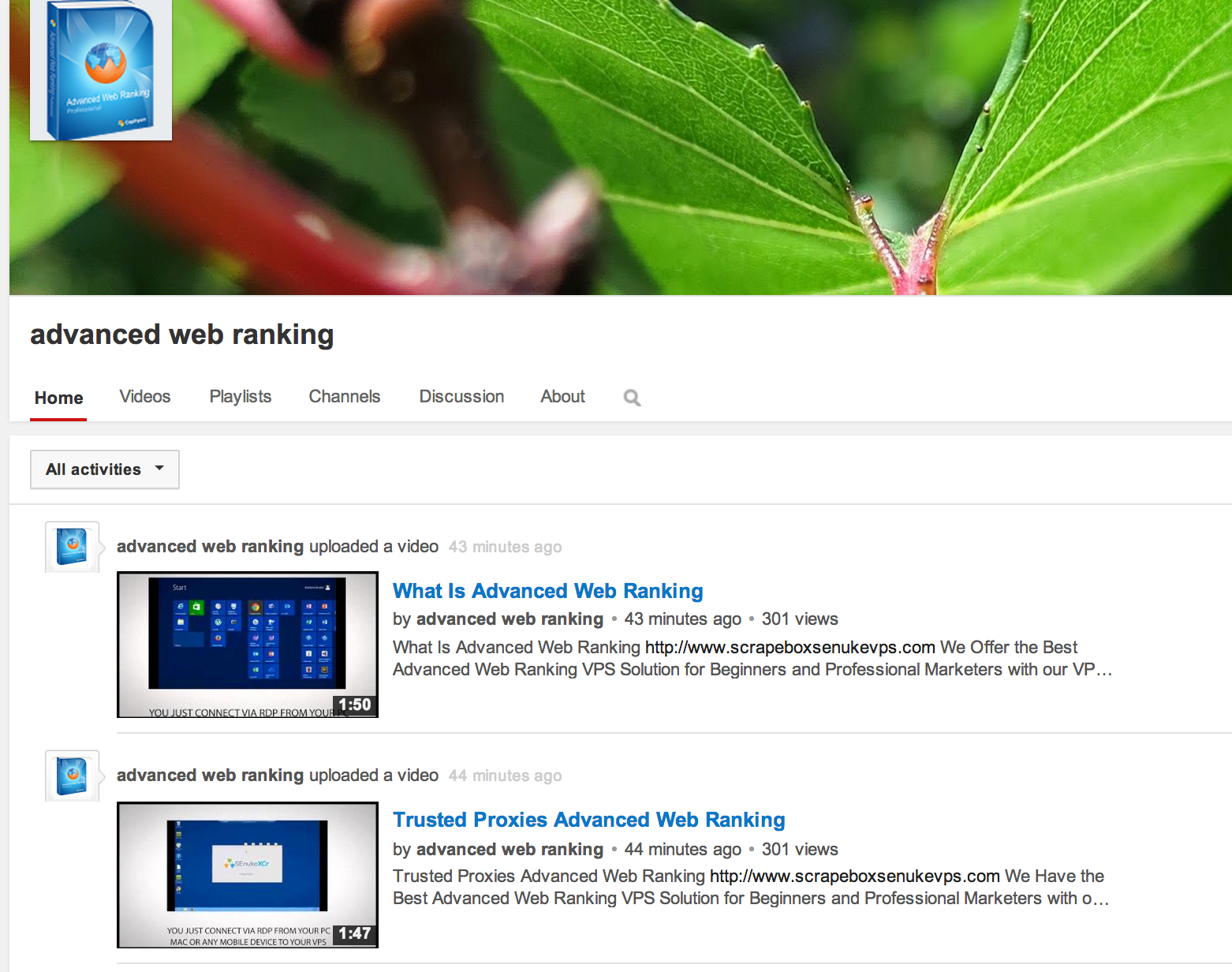Image resolution: width=1232 pixels, height=972 pixels.
Task: Open the channel avatar box image
Action: [101, 70]
